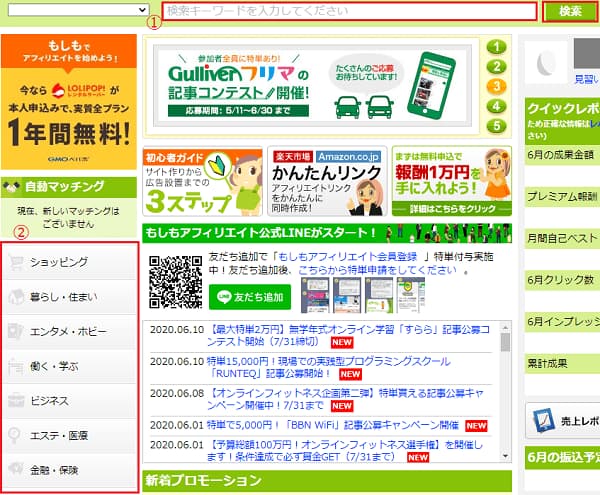The width and height of the screenshot is (600, 495).
Task: Click the house icon for 暮らし・住まい
Action: (16, 297)
